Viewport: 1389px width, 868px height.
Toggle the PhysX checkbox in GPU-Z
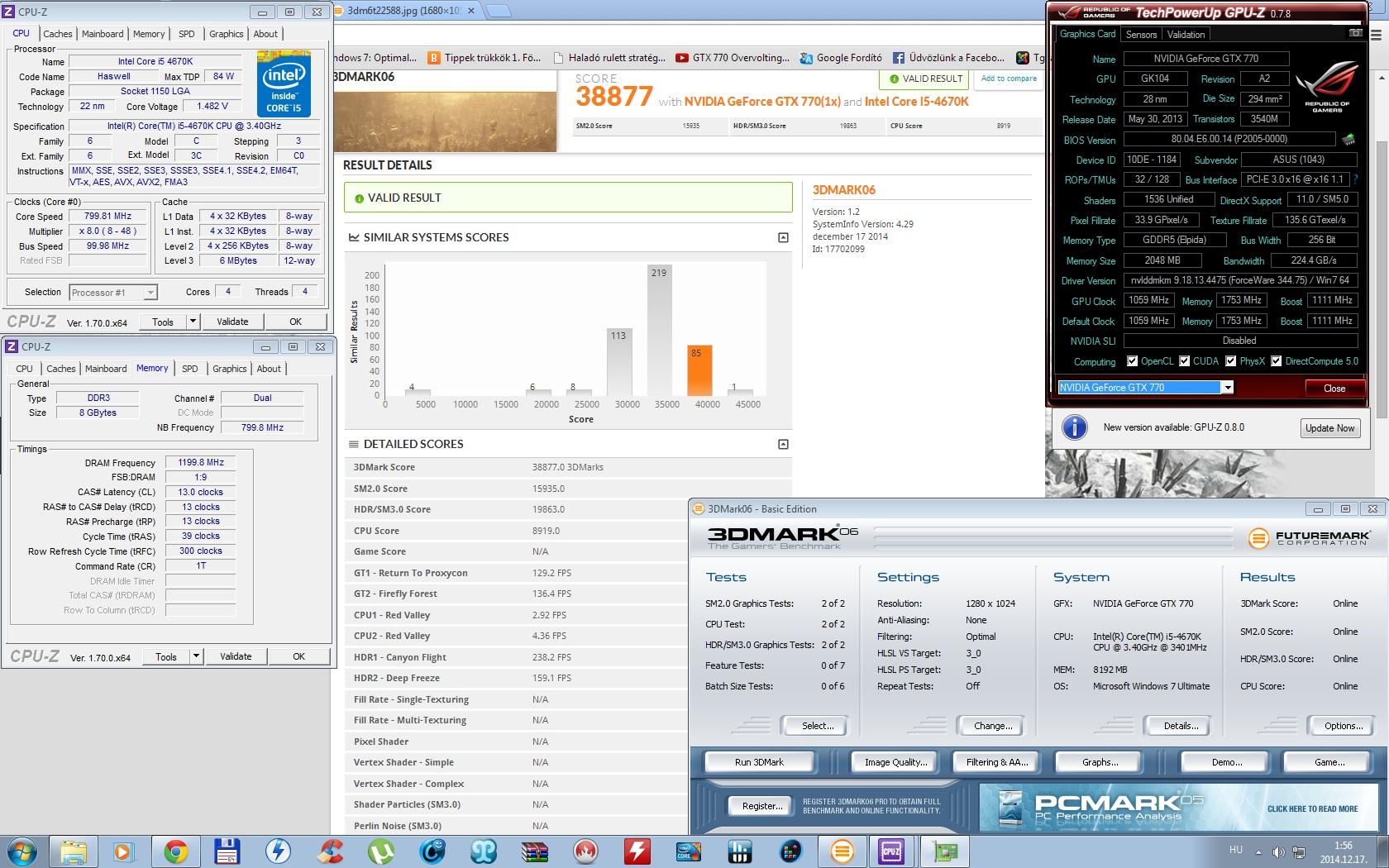tap(1231, 361)
